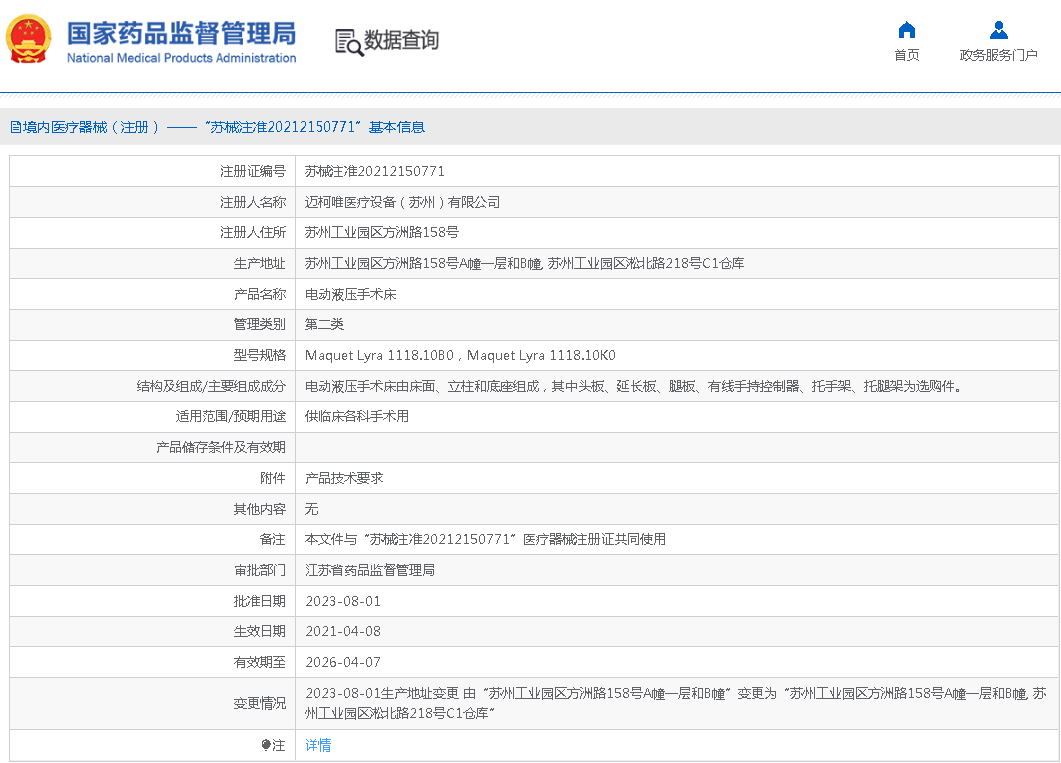Click 产品技术要求 in the attachment row

pyautogui.click(x=344, y=478)
